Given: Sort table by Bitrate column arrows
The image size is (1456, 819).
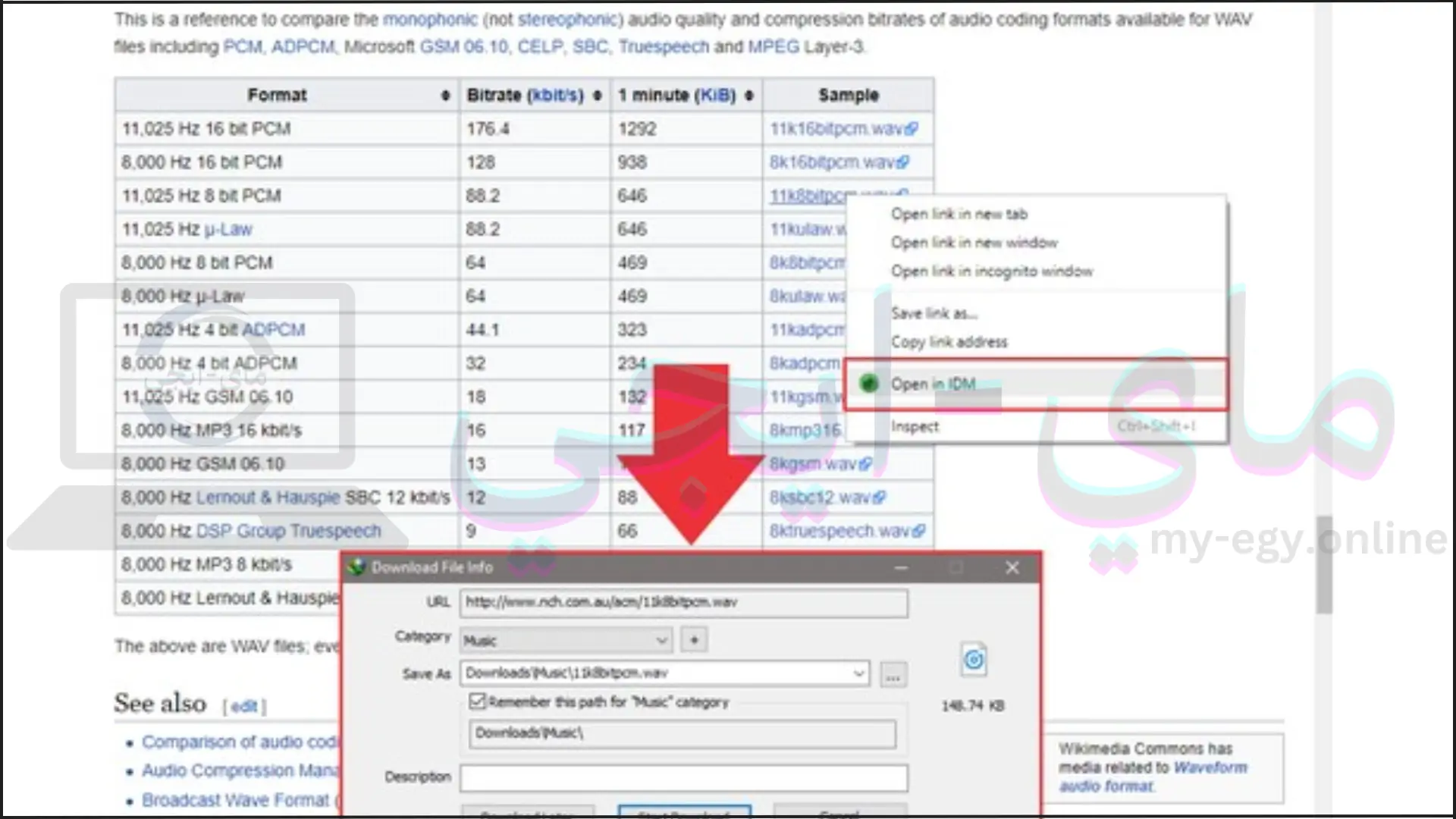Looking at the screenshot, I should click(598, 96).
